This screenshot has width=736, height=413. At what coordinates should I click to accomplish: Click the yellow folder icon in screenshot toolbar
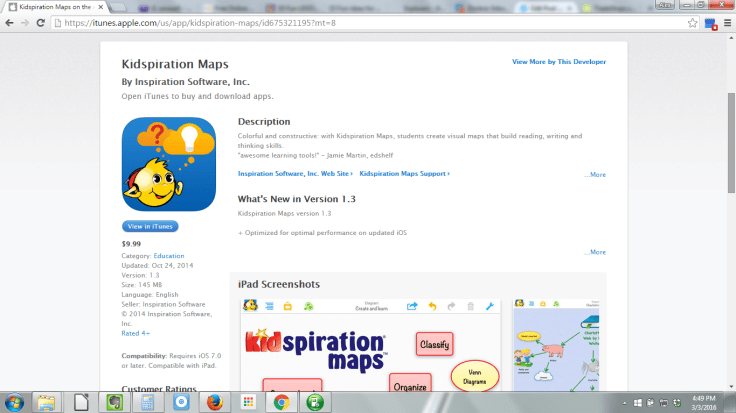288,306
